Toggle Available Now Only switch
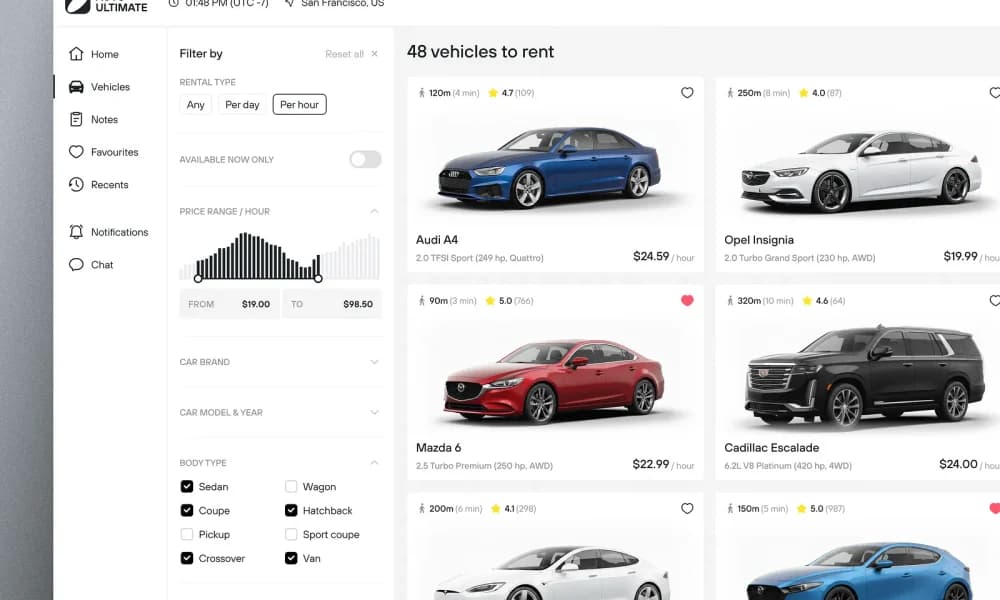This screenshot has height=600, width=1000. click(365, 159)
